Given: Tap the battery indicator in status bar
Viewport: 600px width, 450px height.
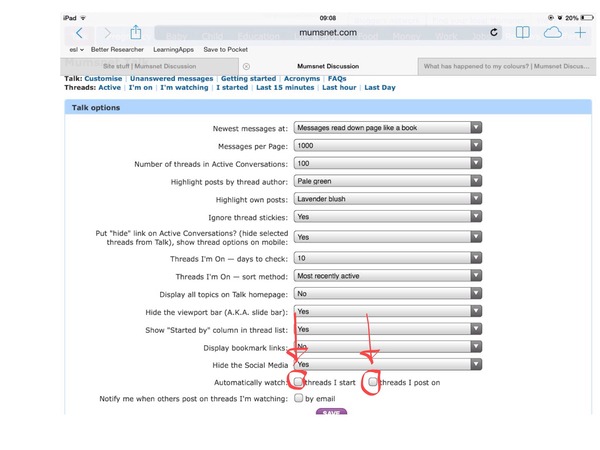Looking at the screenshot, I should coord(587,18).
